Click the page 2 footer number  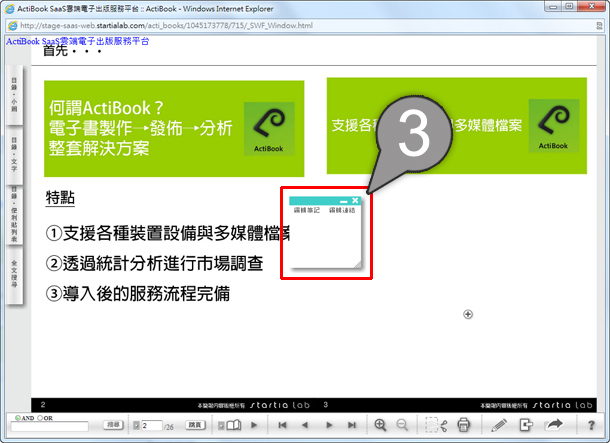[x=43, y=404]
